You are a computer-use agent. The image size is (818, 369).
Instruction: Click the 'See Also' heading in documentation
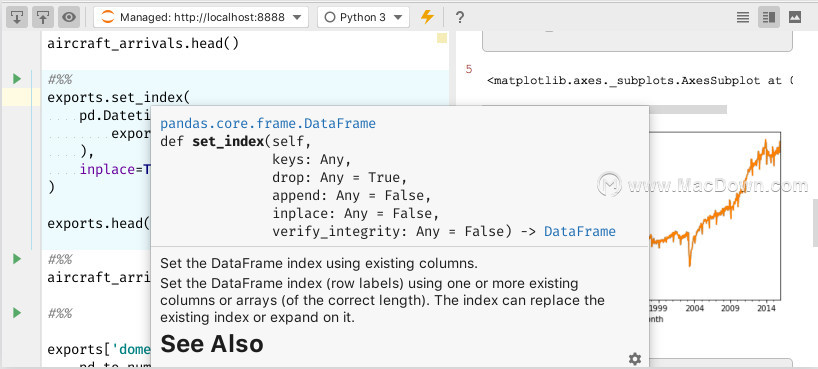point(212,344)
